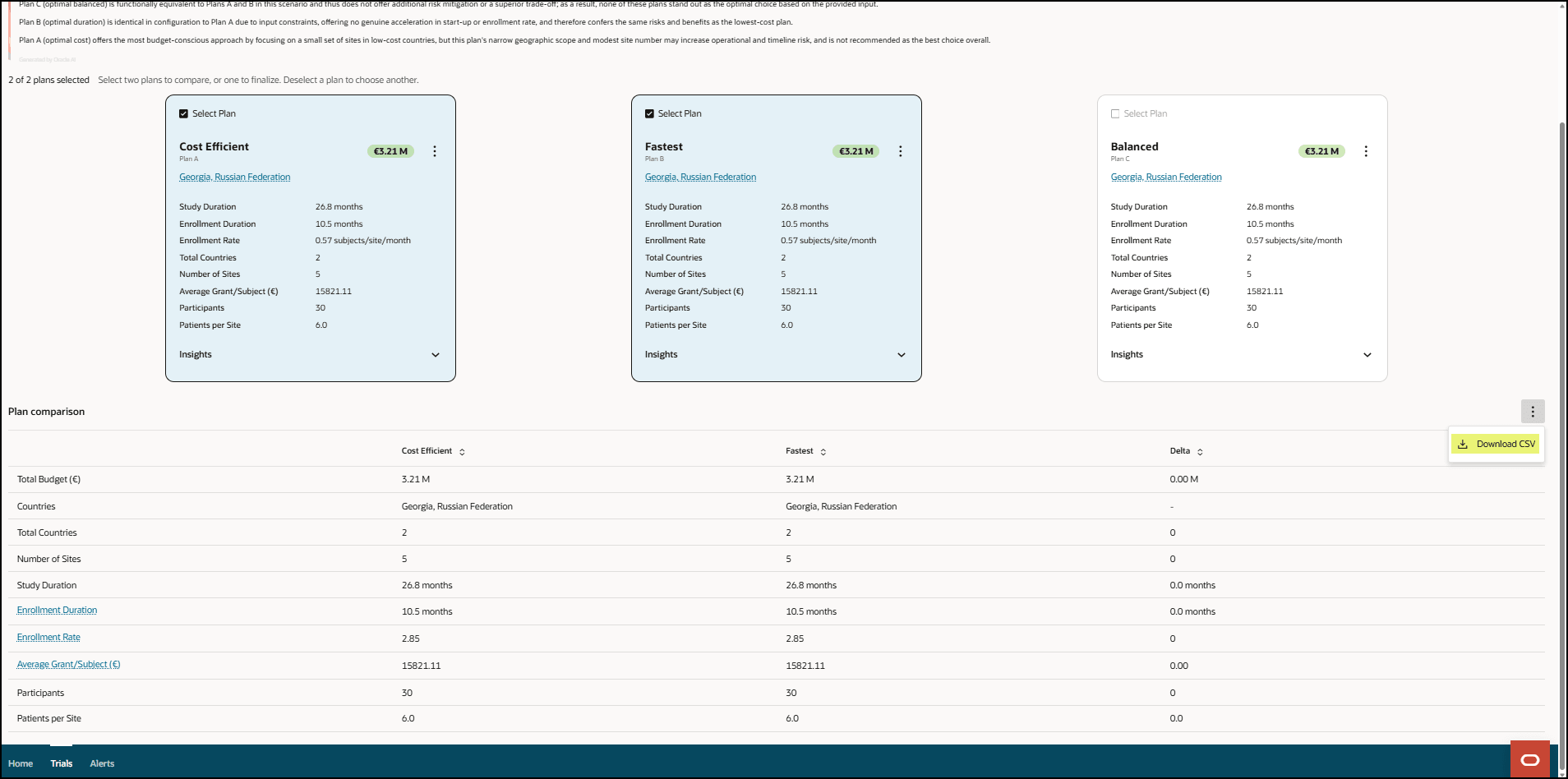Choose Download CSV from the menu
Screen dimensions: 1568x779
[x=1496, y=444]
